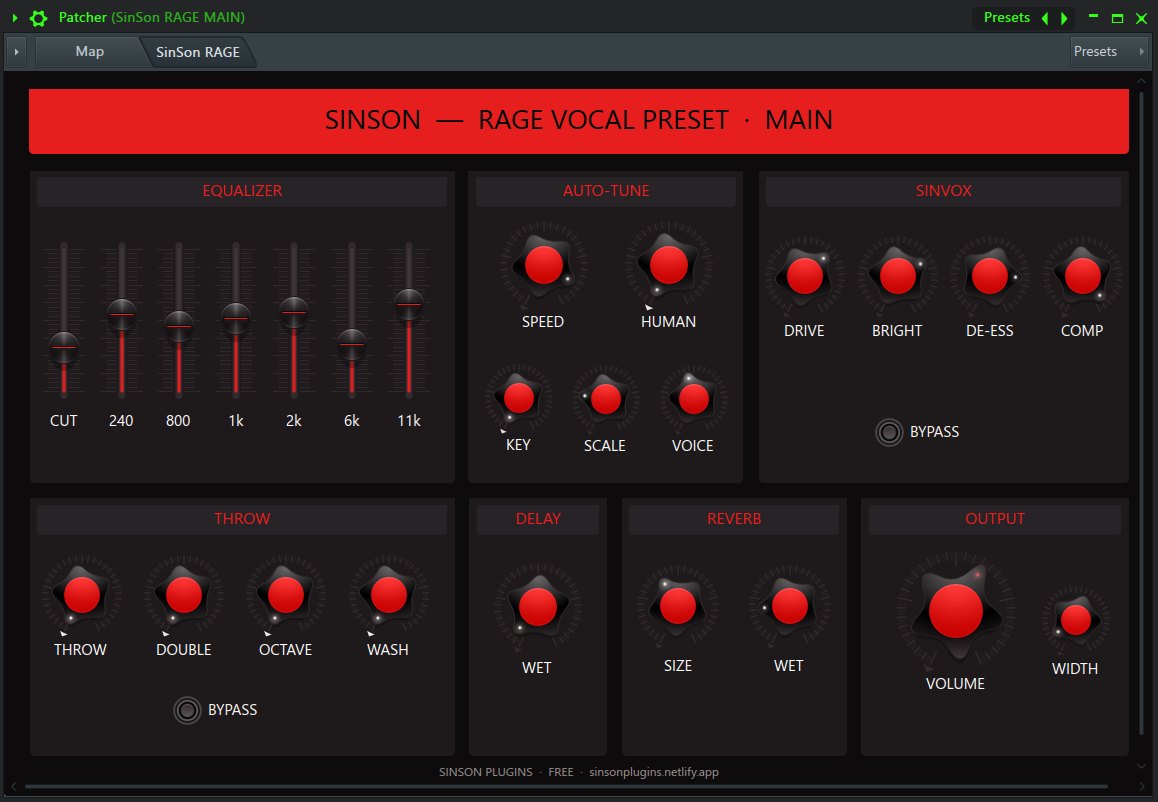
Task: Click the WASH knob
Action: [x=388, y=594]
